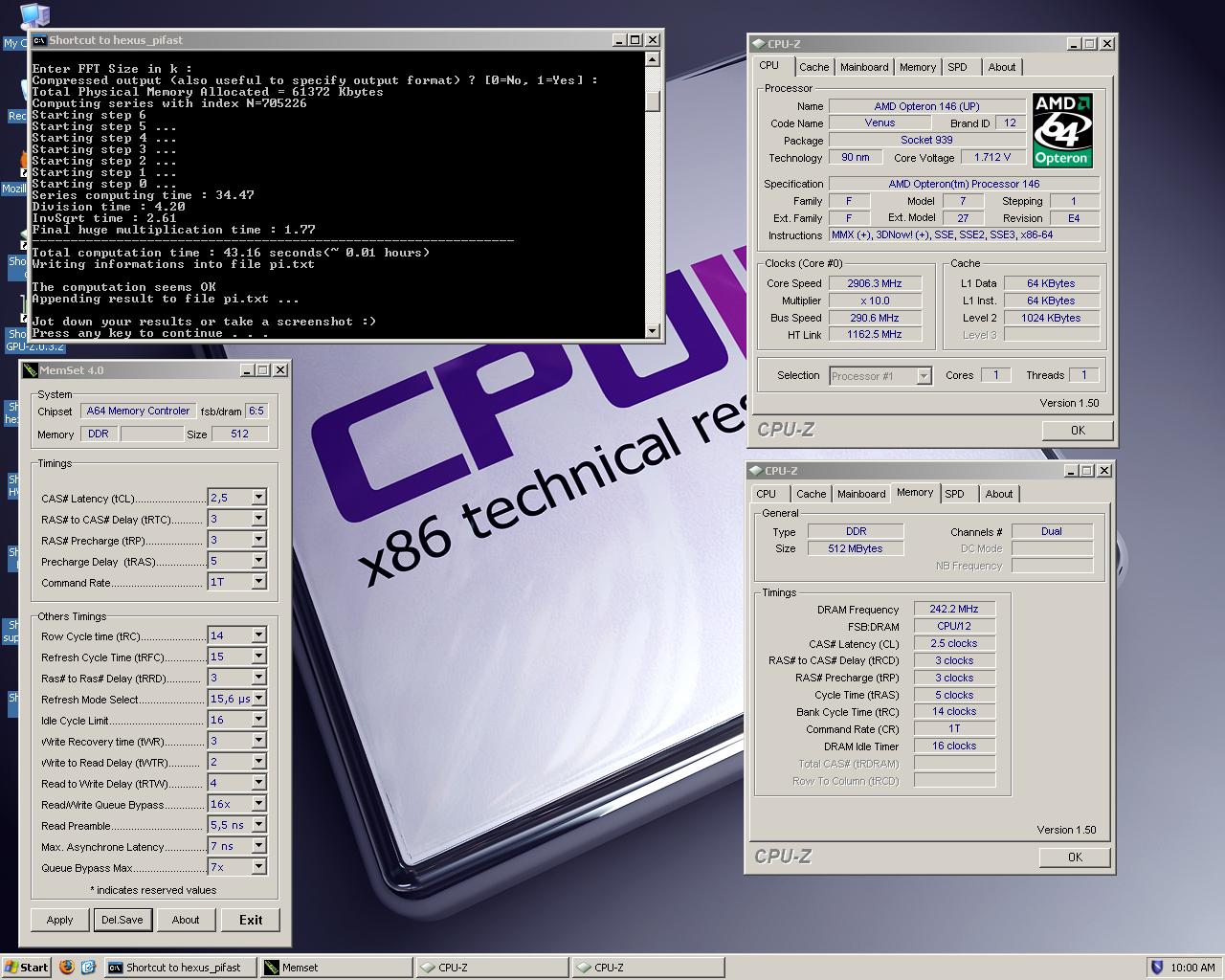The image size is (1225, 980).
Task: Click the AMD Opteron 64 logo in CPU-Z
Action: [1062, 130]
